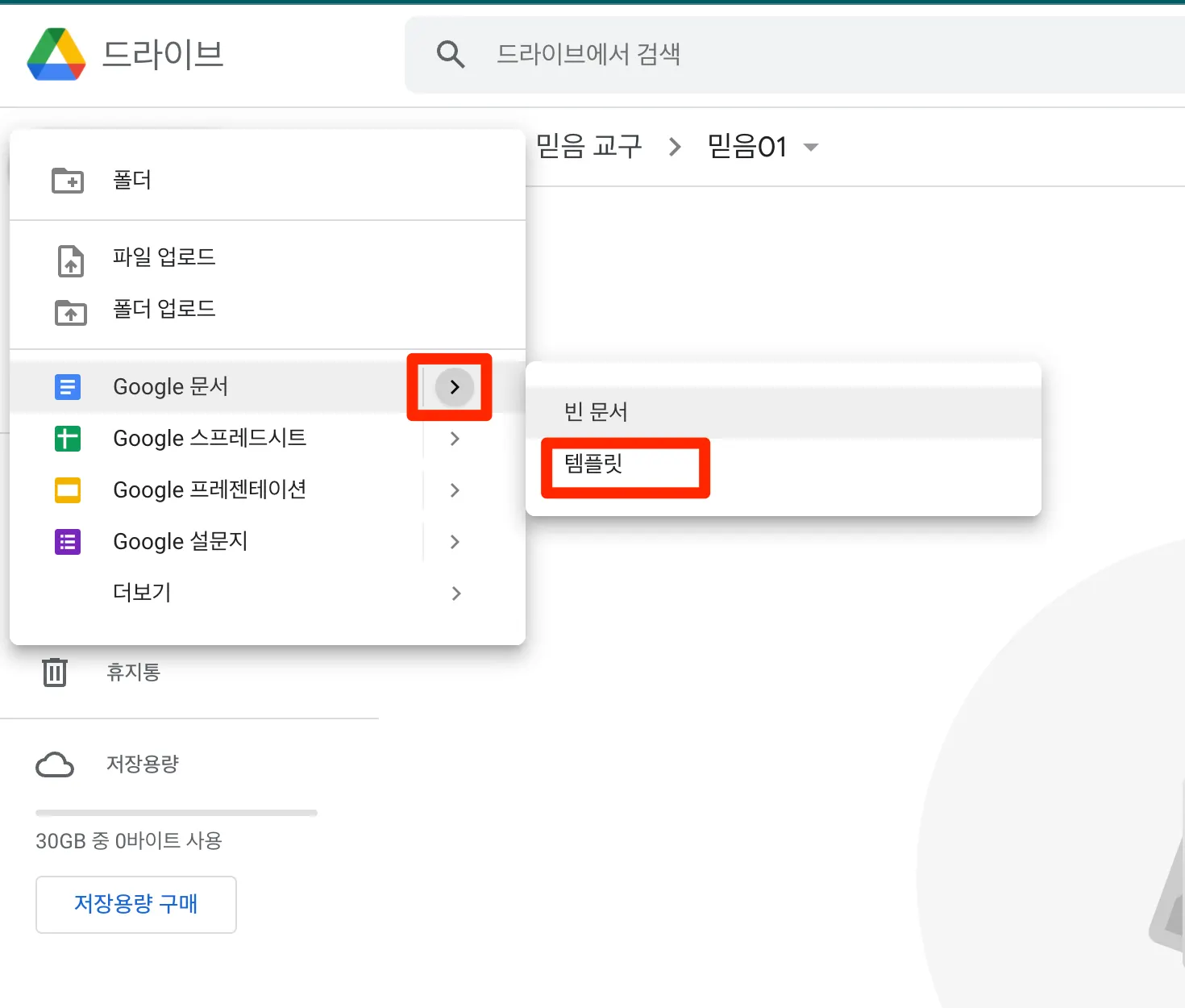Screen dimensions: 1185x1008
Task: Click the 저장용량 구매 button
Action: [x=136, y=904]
